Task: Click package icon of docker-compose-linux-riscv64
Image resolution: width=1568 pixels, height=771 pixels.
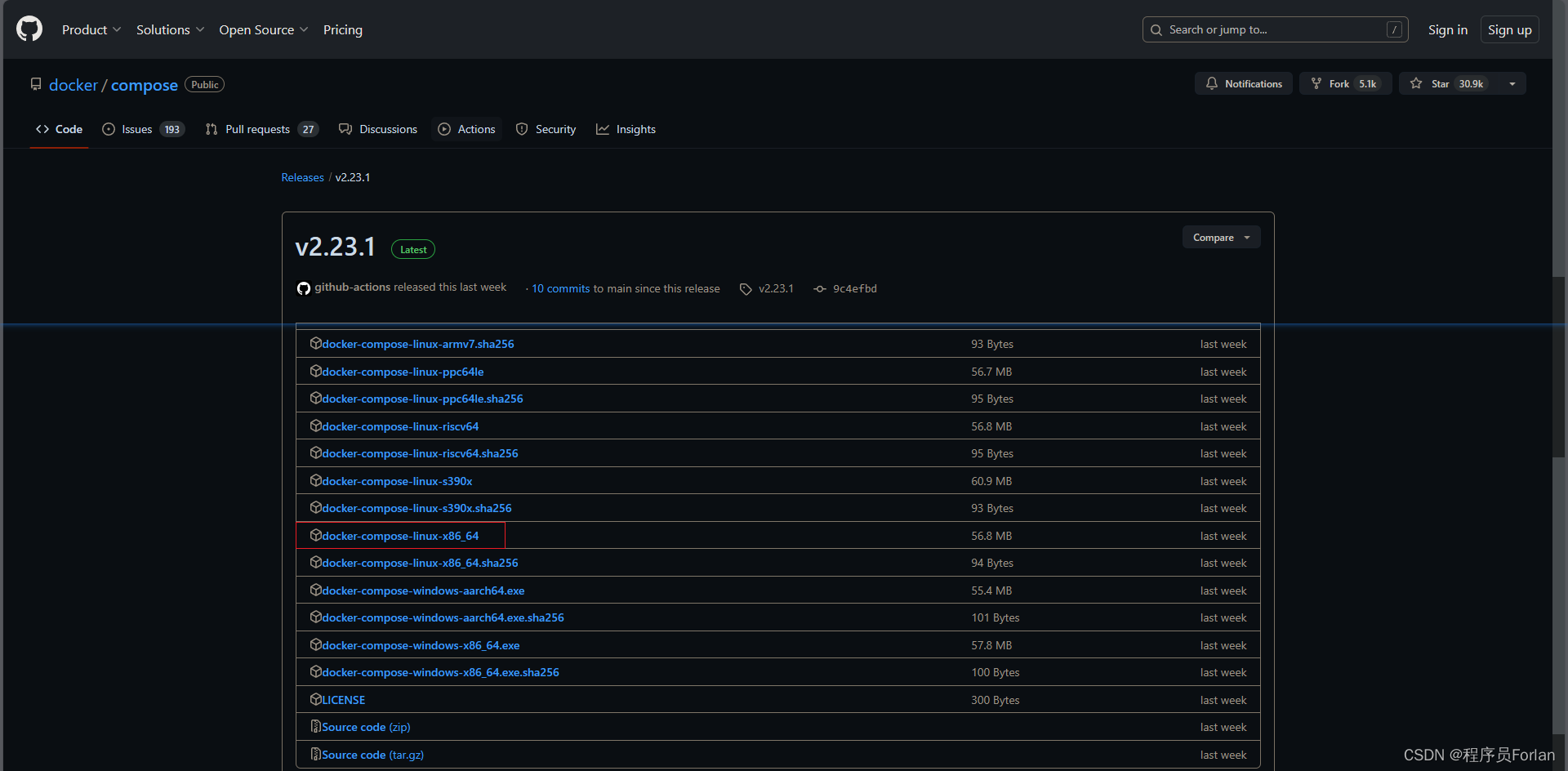Action: coord(315,426)
